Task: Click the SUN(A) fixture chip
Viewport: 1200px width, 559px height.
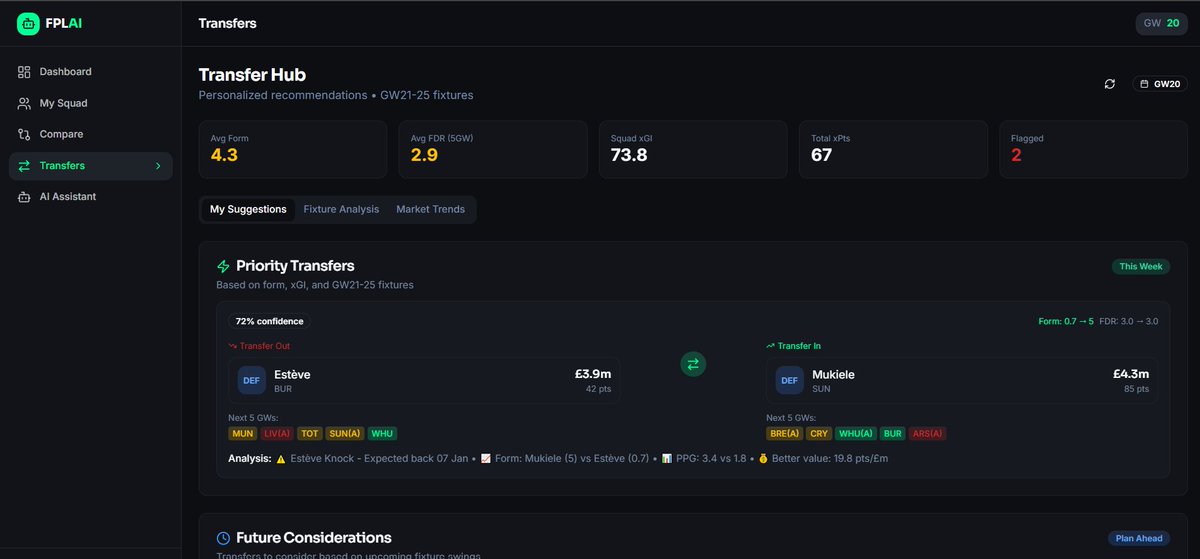Action: point(345,434)
